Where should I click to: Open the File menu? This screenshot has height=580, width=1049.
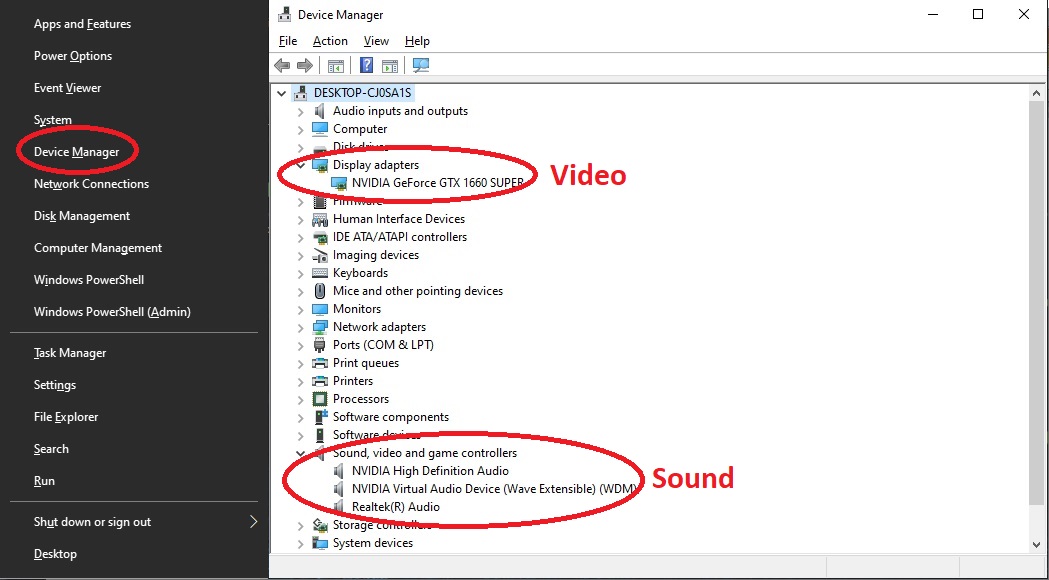pos(288,41)
